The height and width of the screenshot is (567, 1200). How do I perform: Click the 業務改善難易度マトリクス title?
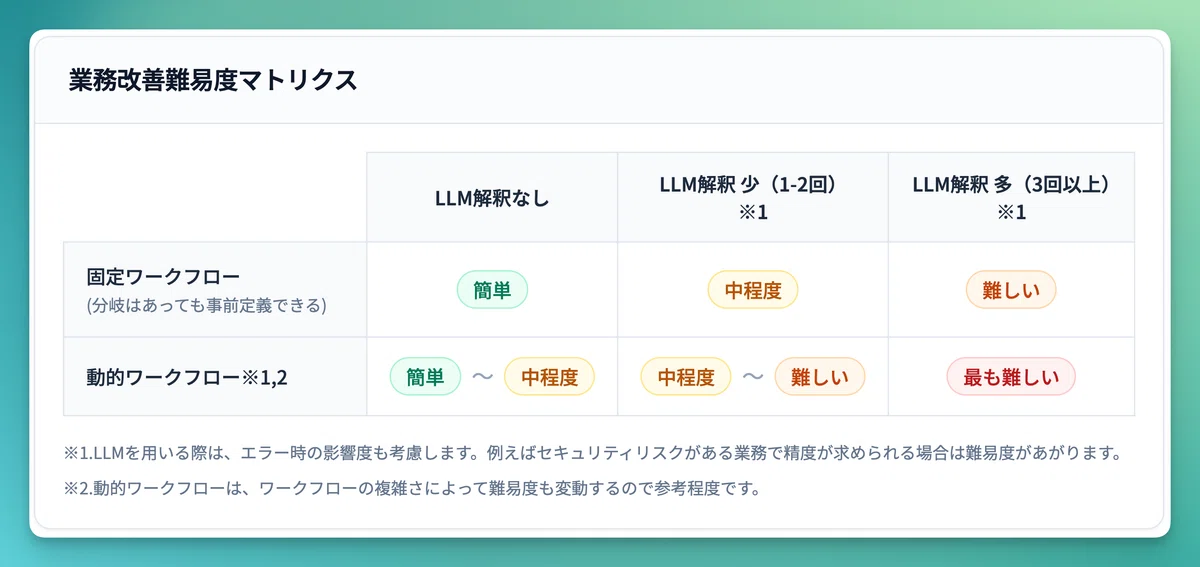[x=213, y=81]
